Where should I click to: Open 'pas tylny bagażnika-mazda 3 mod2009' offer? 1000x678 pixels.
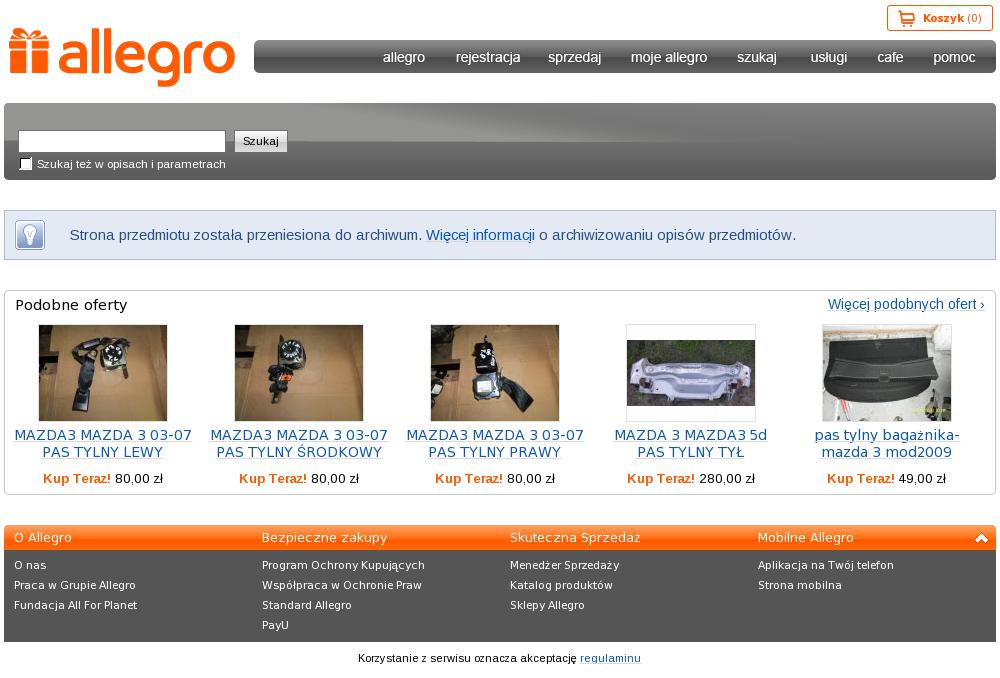(x=886, y=443)
